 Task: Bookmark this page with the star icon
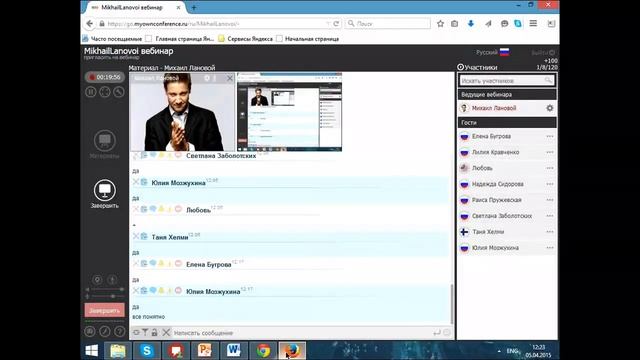[440, 24]
